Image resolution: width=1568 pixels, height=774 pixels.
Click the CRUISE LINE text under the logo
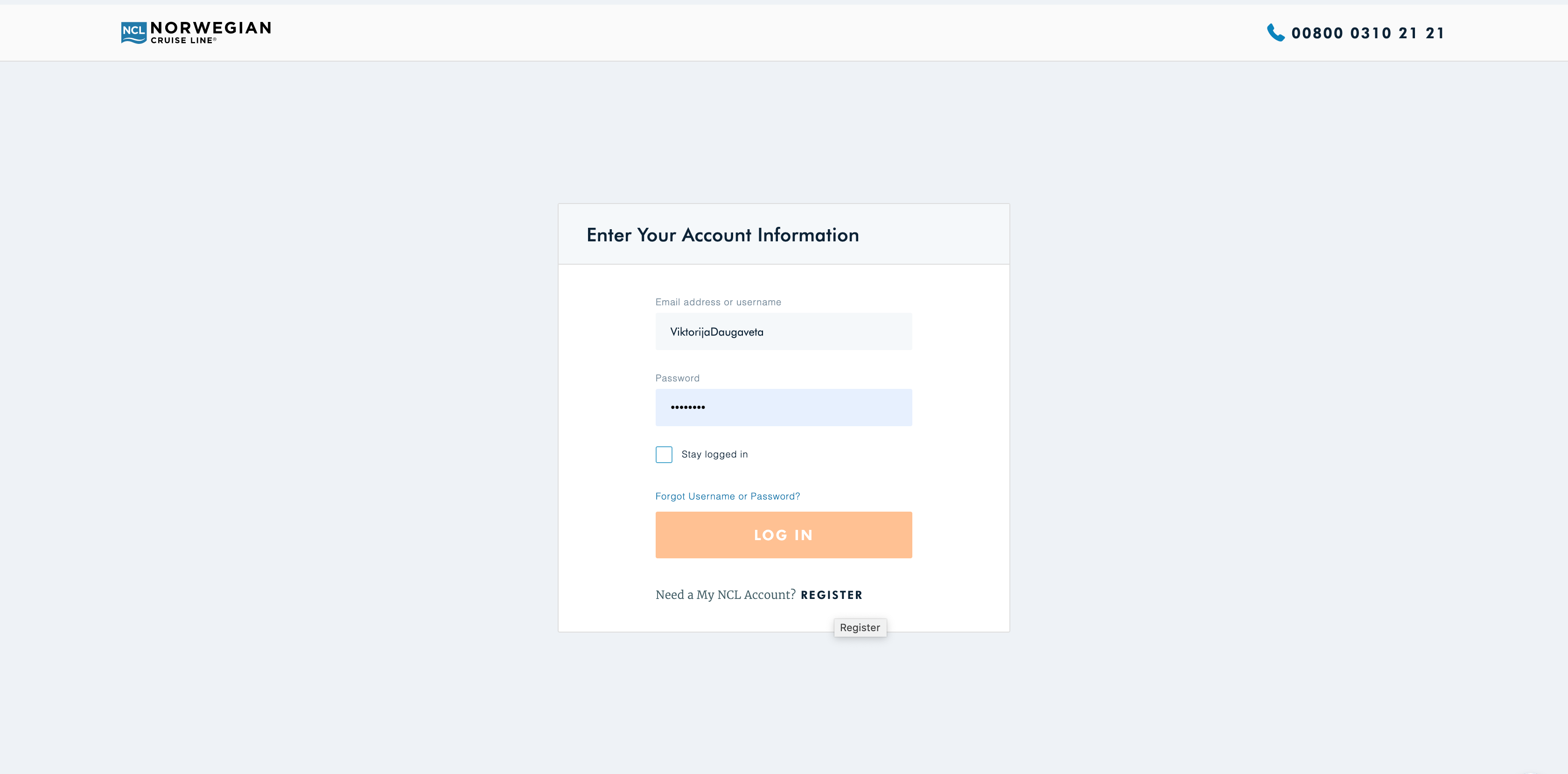(x=182, y=40)
